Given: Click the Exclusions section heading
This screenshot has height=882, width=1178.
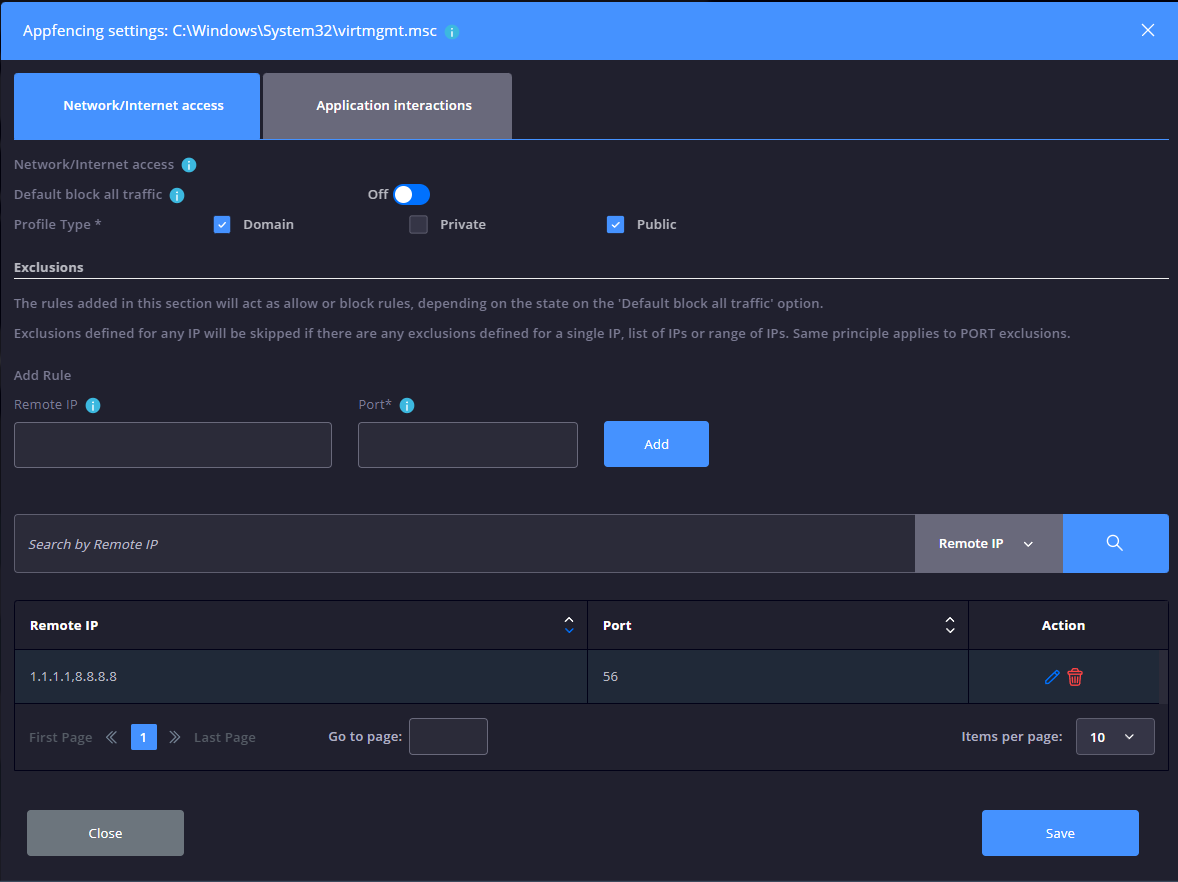Looking at the screenshot, I should tap(49, 267).
